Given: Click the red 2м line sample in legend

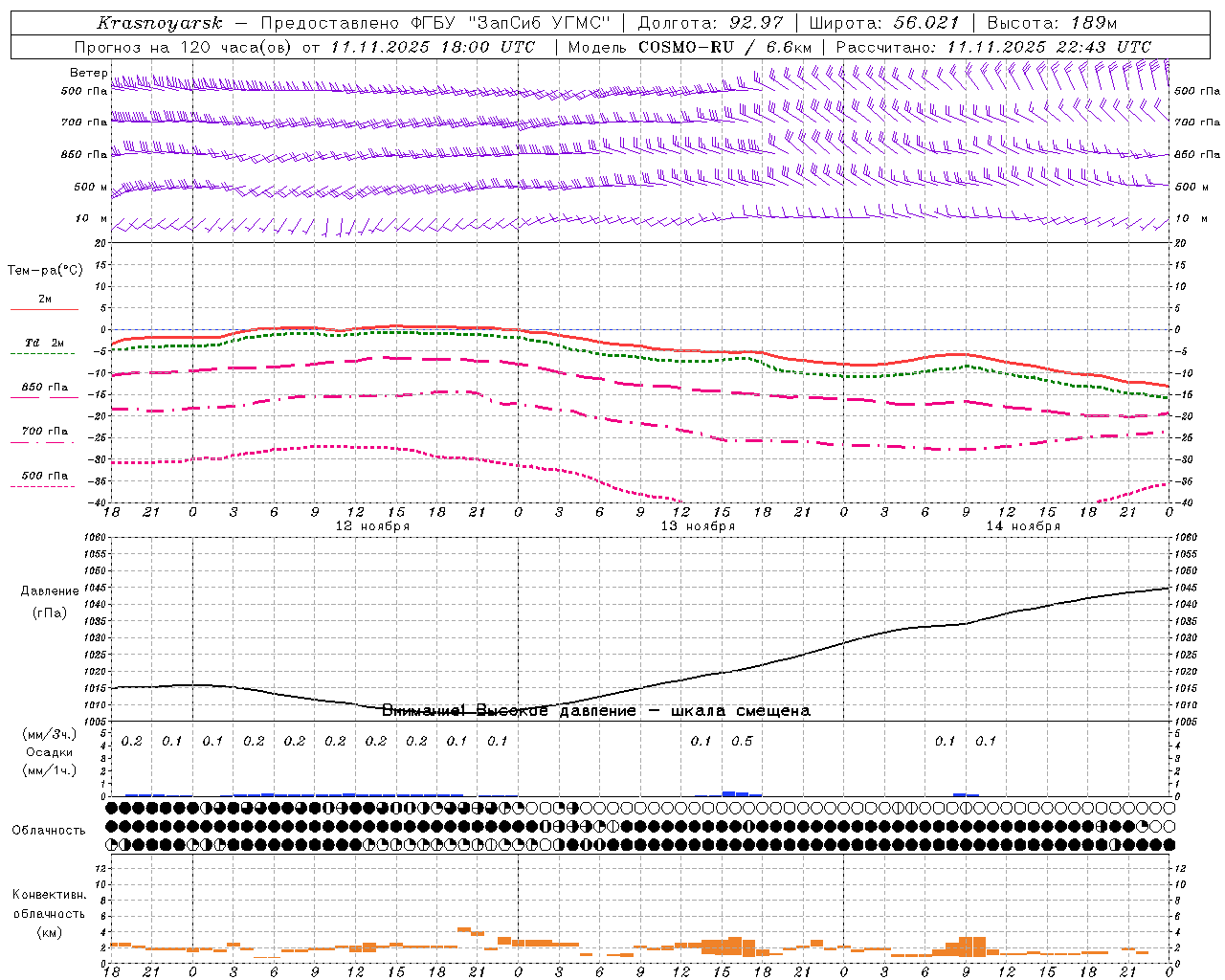Looking at the screenshot, I should click(44, 309).
